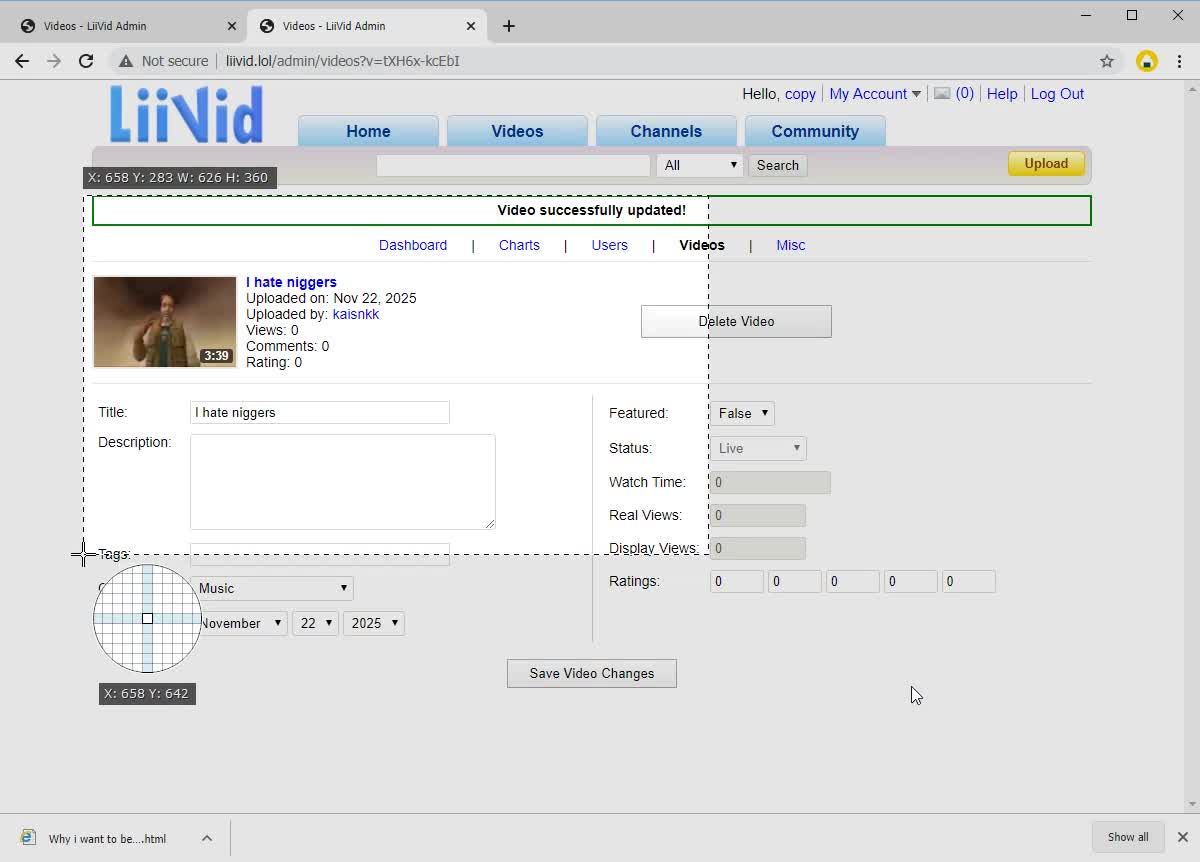Open the Status dropdown showing Live
1200x862 pixels.
click(757, 448)
